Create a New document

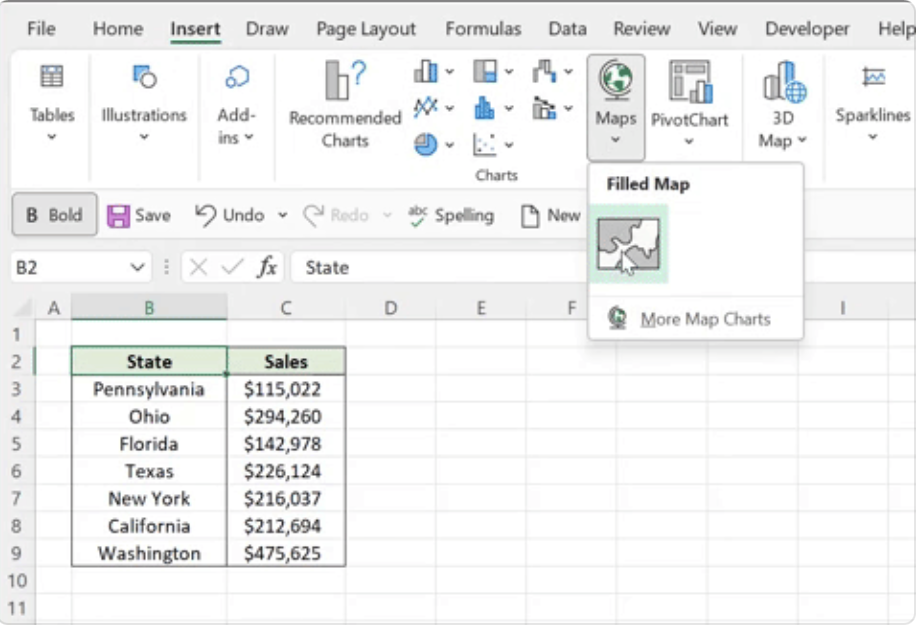(x=550, y=215)
